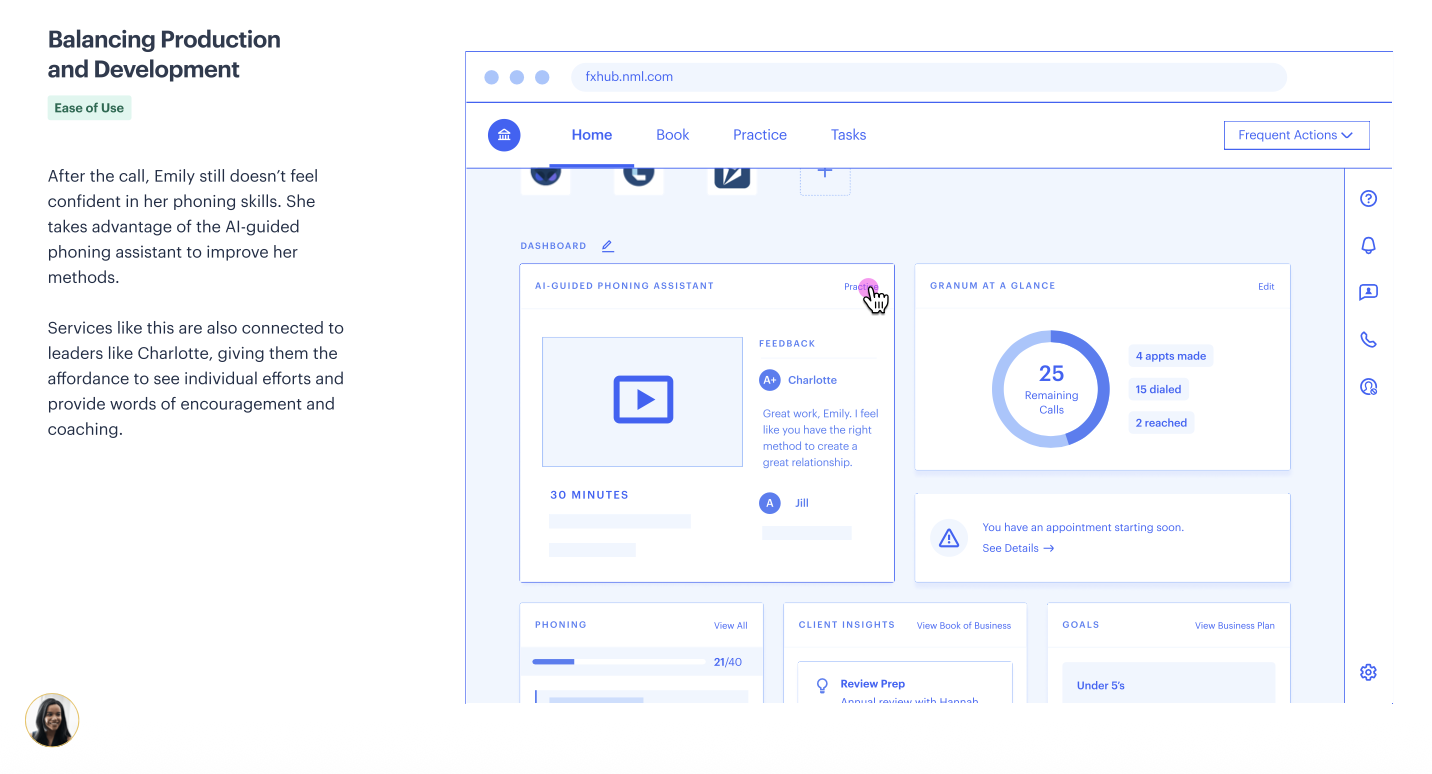Click the fxhub.nml.com address bar

(929, 77)
